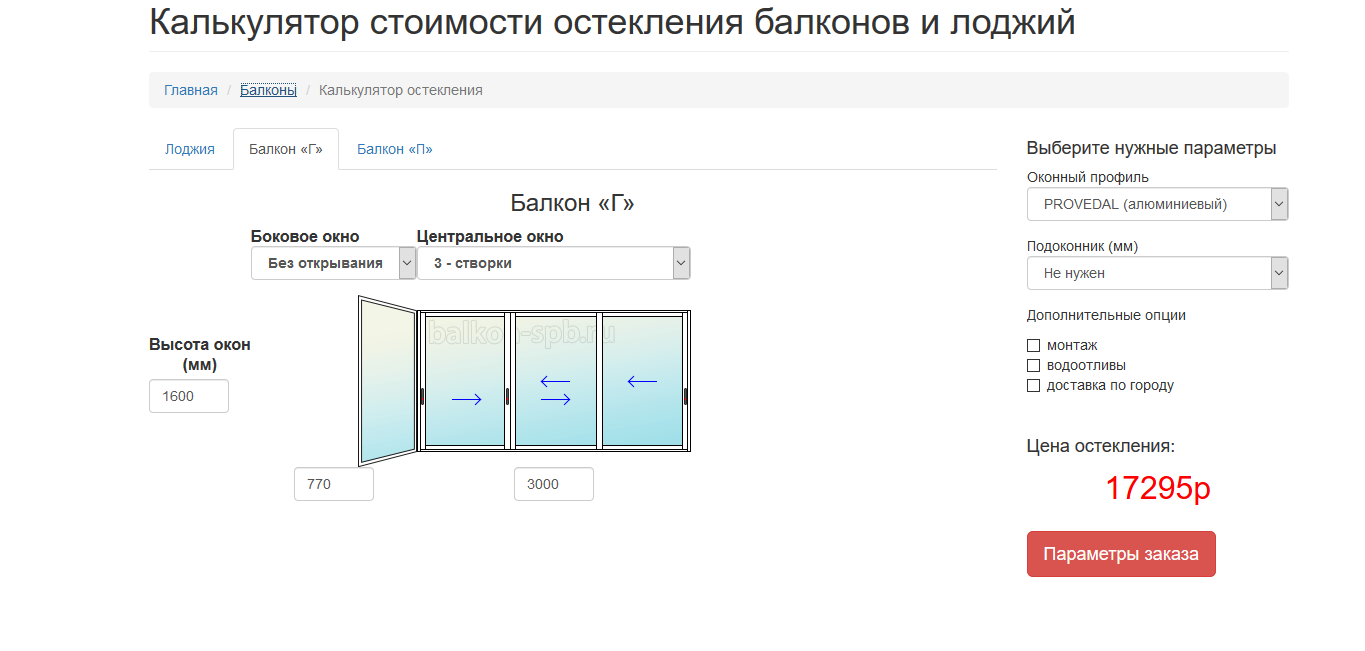Enable the монтаж checkbox
This screenshot has width=1365, height=651.
click(1032, 344)
